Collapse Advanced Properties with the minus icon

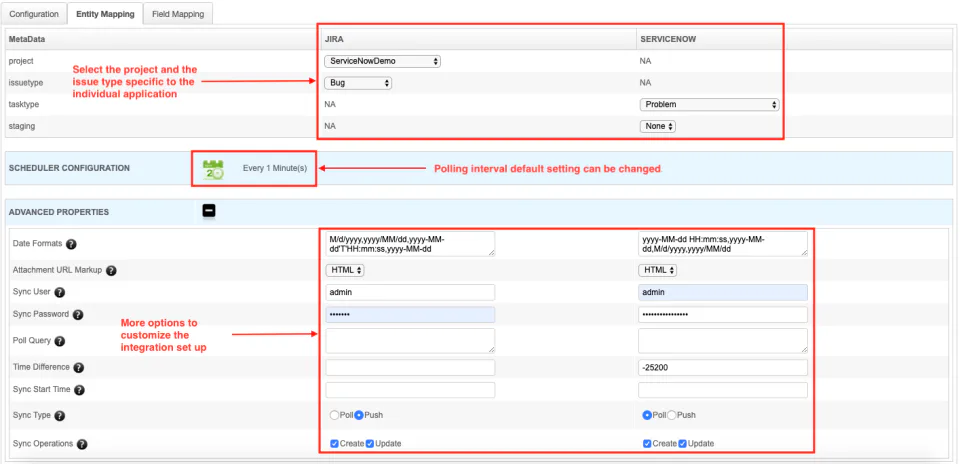click(209, 211)
